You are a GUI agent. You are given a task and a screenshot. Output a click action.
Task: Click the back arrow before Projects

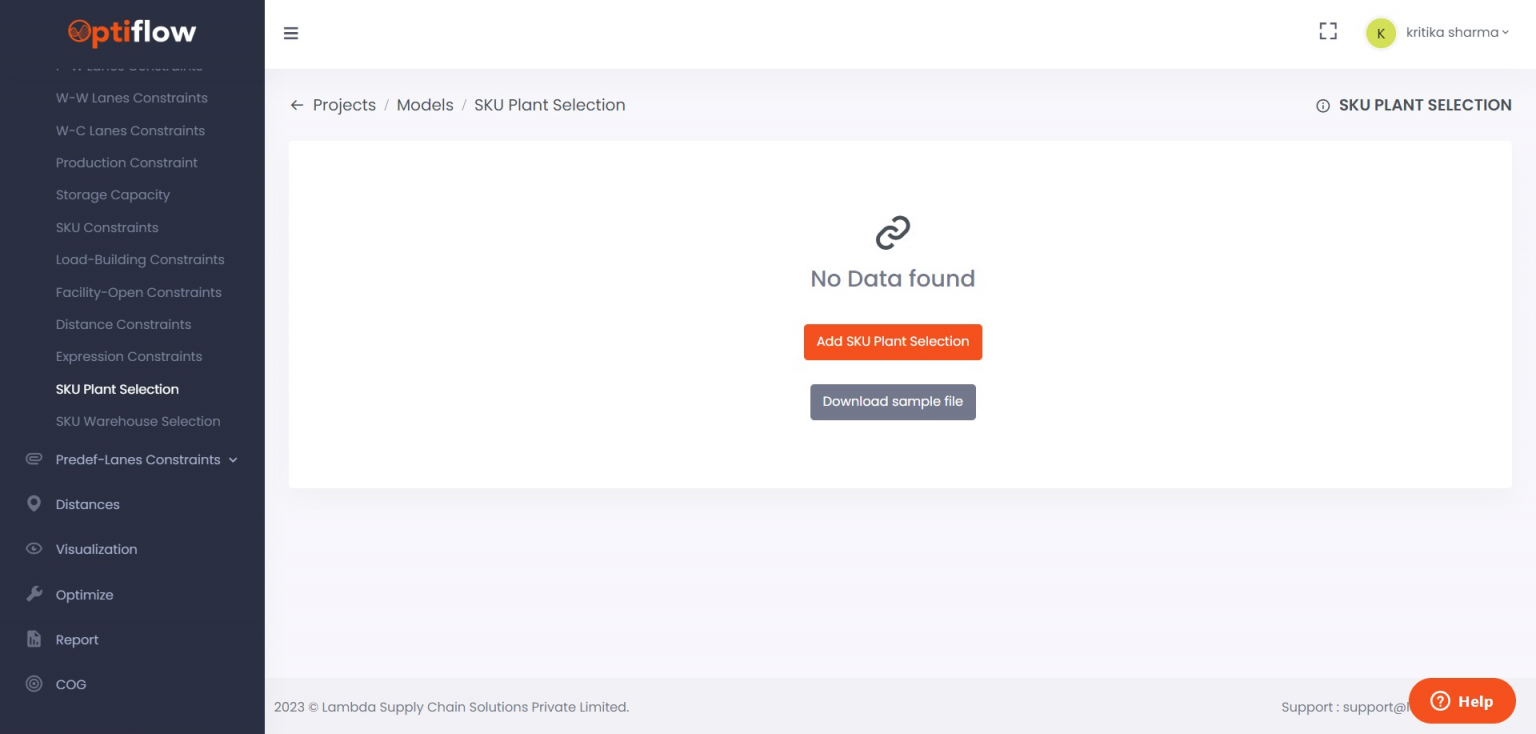coord(296,105)
